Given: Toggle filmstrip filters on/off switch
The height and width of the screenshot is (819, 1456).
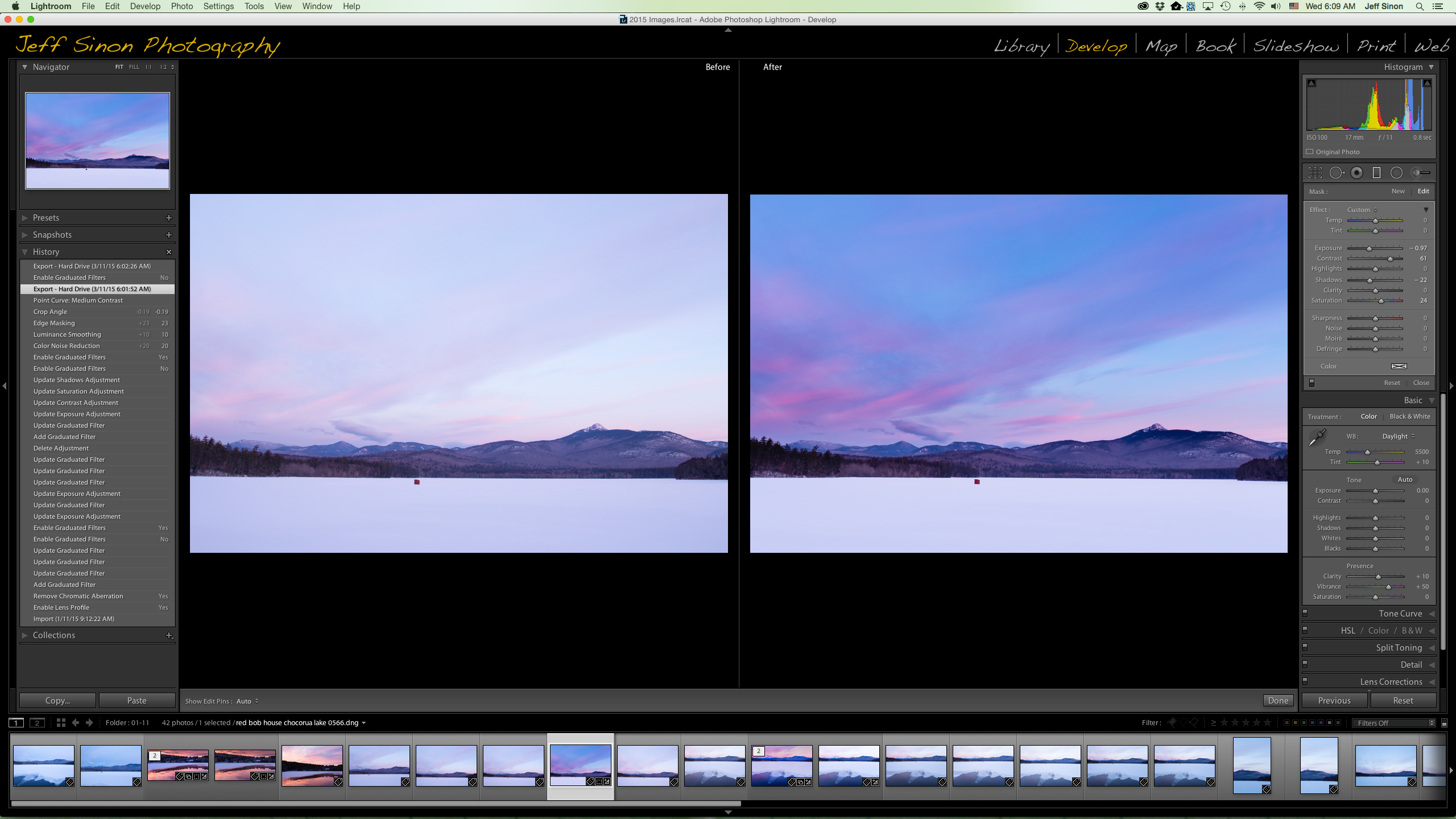Looking at the screenshot, I should coord(1444,723).
